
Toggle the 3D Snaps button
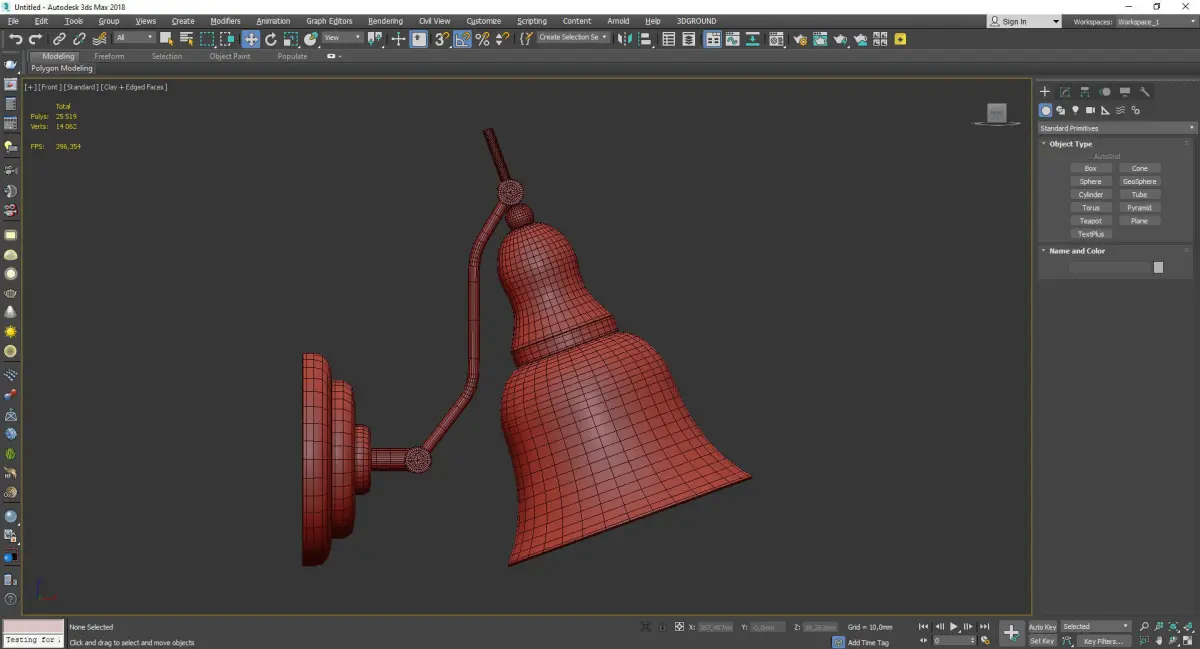pyautogui.click(x=440, y=39)
